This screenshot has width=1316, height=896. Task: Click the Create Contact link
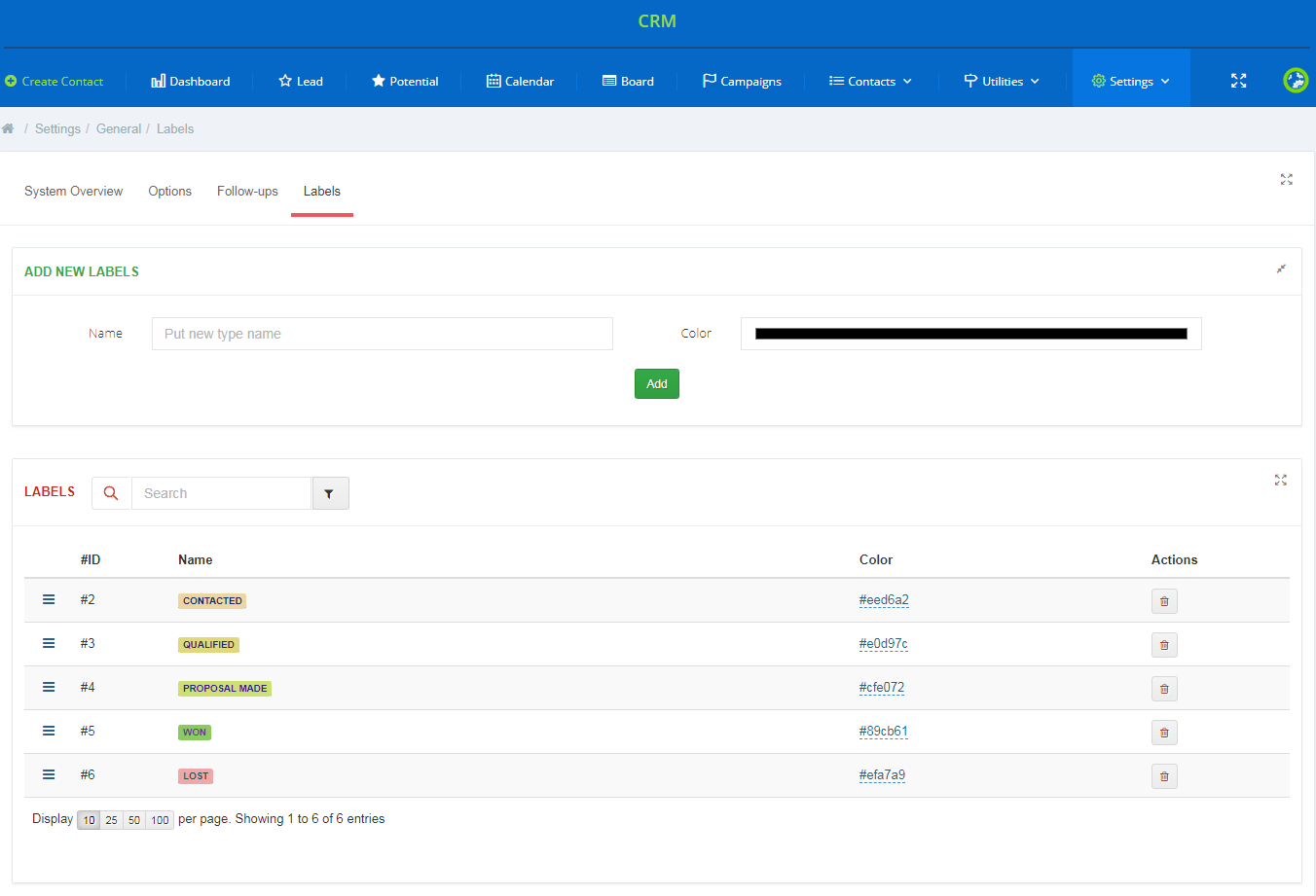click(55, 81)
